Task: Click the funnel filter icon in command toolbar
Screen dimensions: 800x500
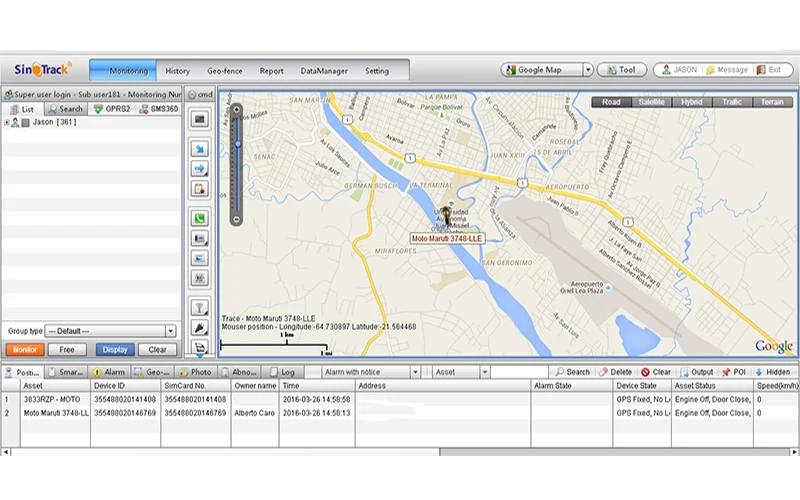Action: tap(199, 308)
